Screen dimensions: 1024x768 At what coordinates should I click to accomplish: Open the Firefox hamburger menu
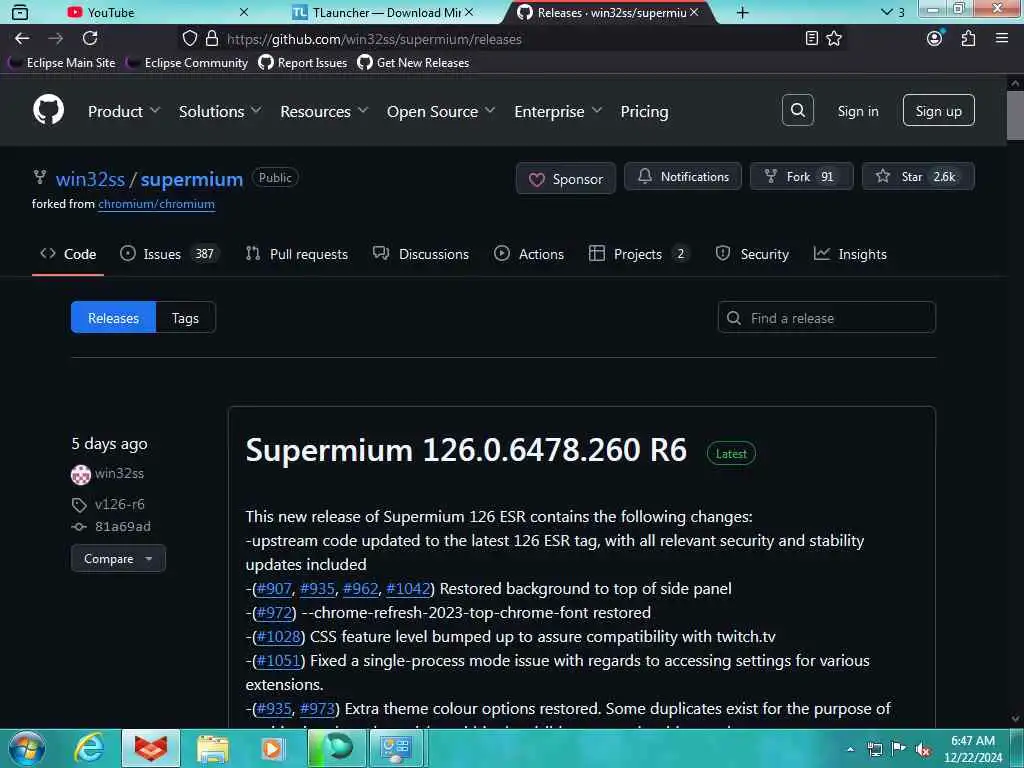pyautogui.click(x=1002, y=39)
